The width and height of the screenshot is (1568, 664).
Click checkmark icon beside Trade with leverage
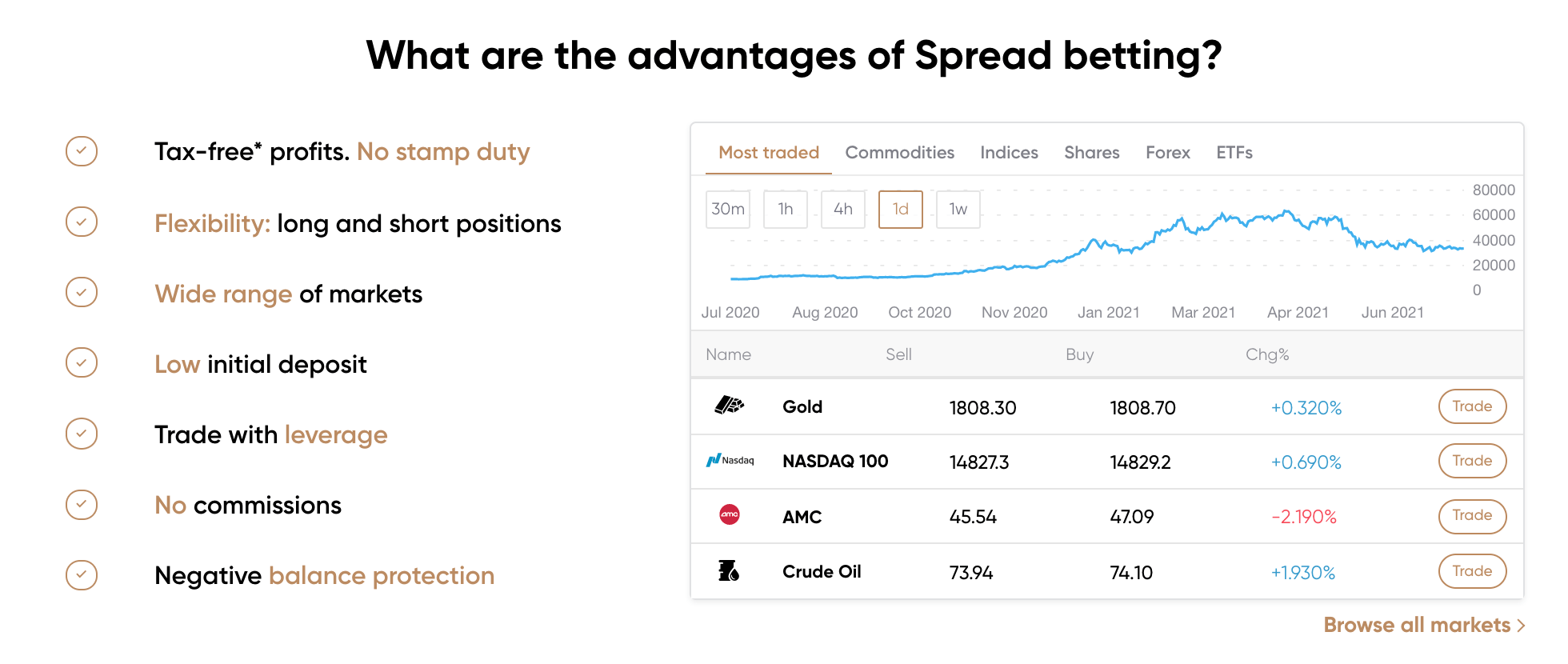[82, 434]
